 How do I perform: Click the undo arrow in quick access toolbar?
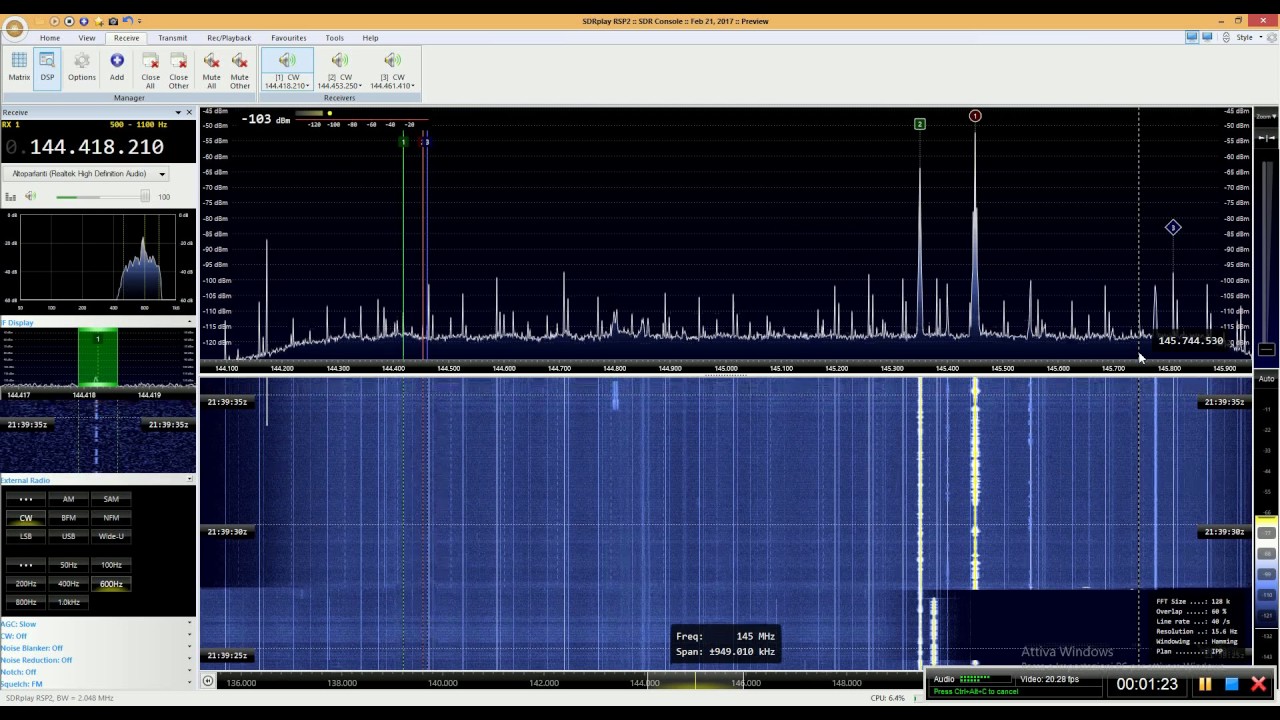(x=127, y=21)
